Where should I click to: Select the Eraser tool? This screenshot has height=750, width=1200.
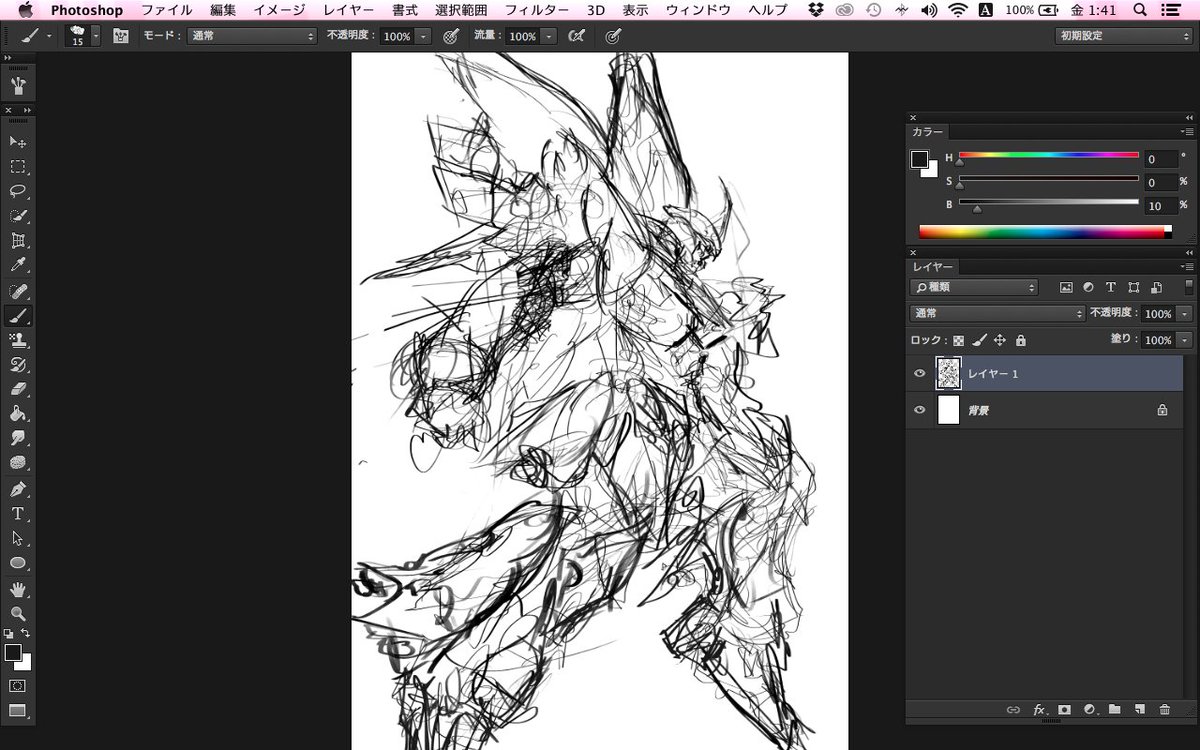[18, 389]
